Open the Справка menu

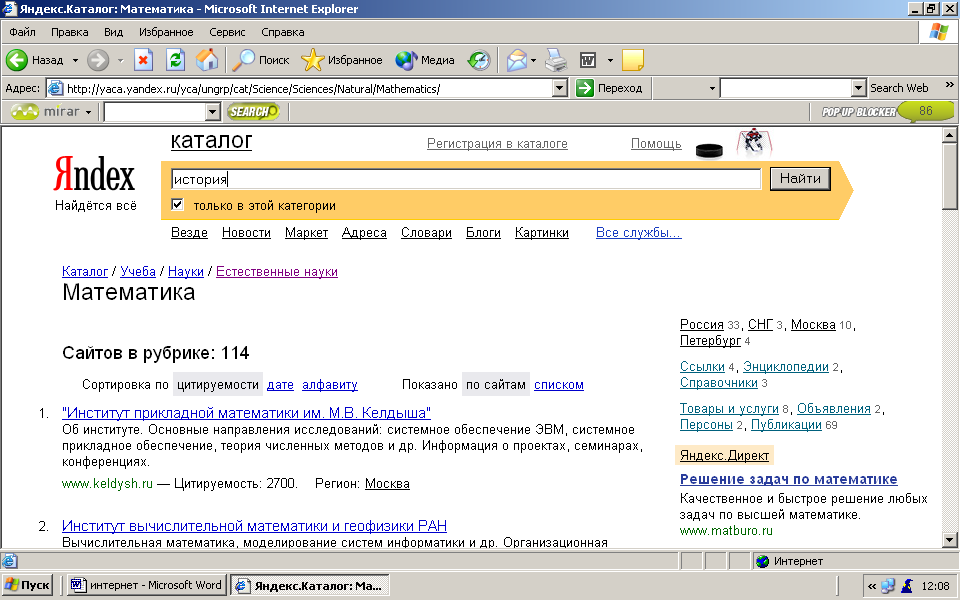[282, 32]
